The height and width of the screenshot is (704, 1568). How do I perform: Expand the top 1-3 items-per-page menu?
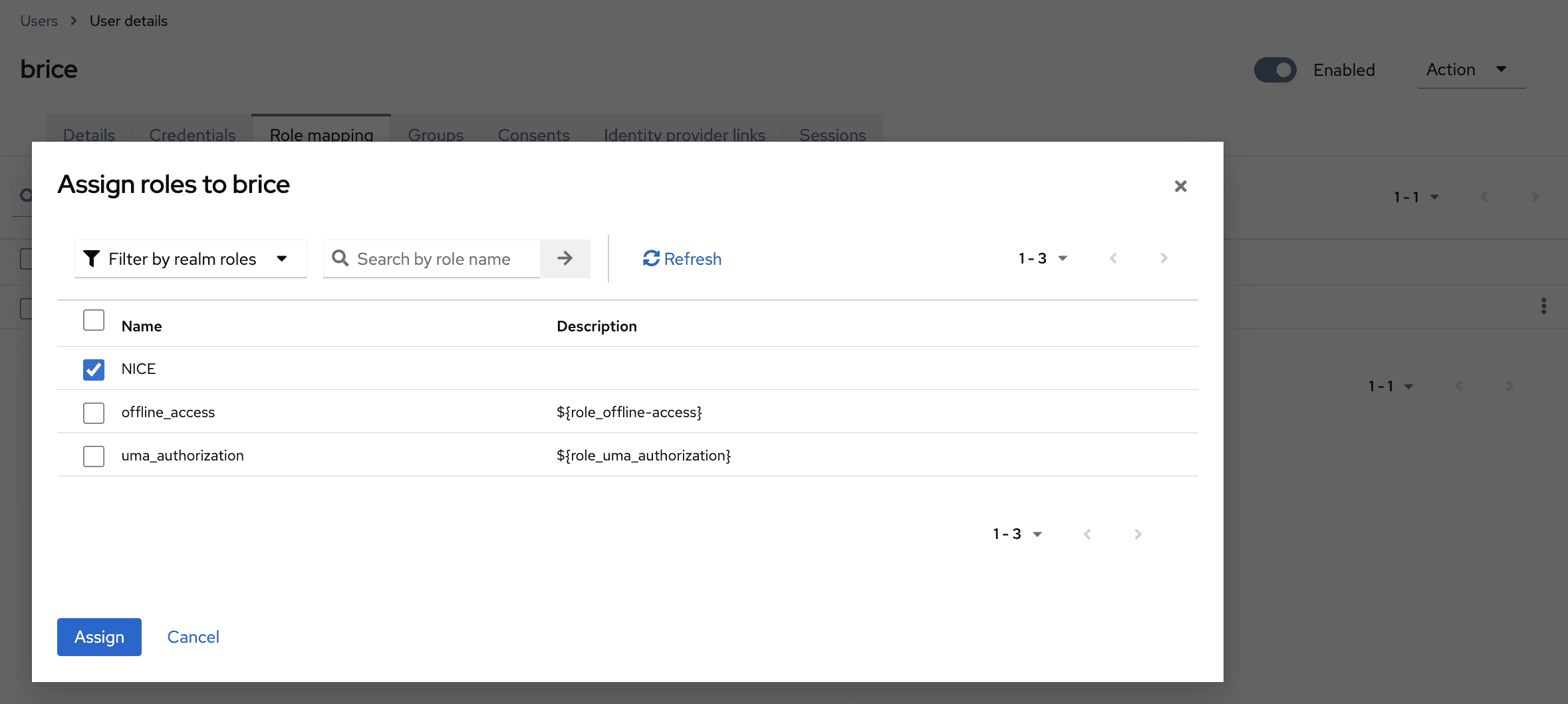point(1042,258)
